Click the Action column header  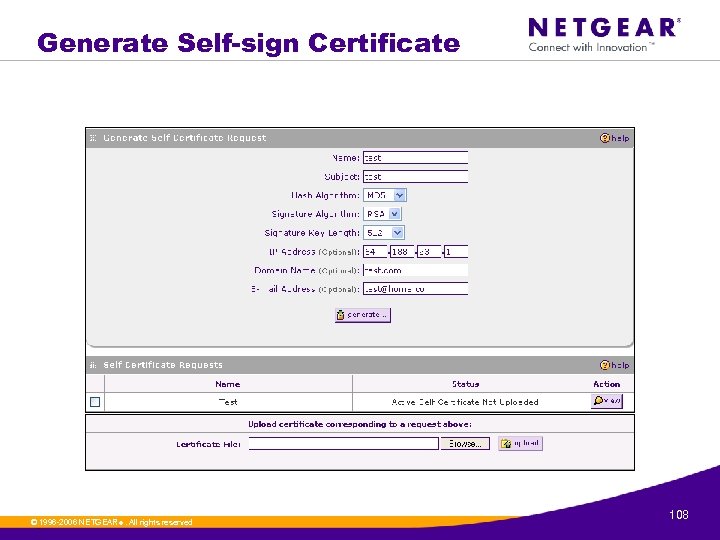(x=607, y=384)
